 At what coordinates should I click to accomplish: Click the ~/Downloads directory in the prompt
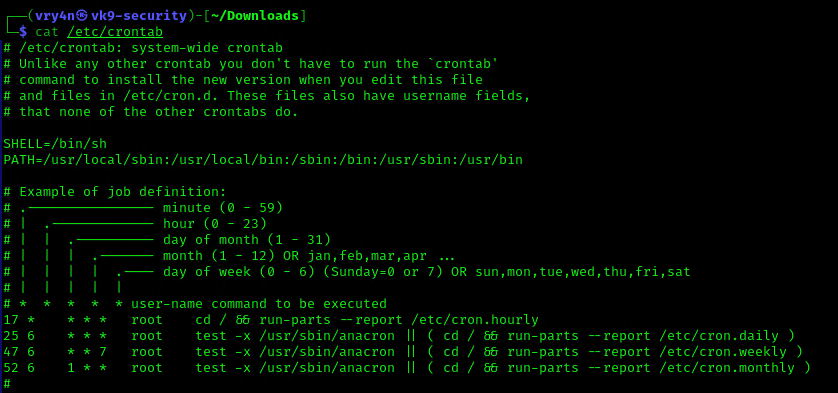coord(255,16)
